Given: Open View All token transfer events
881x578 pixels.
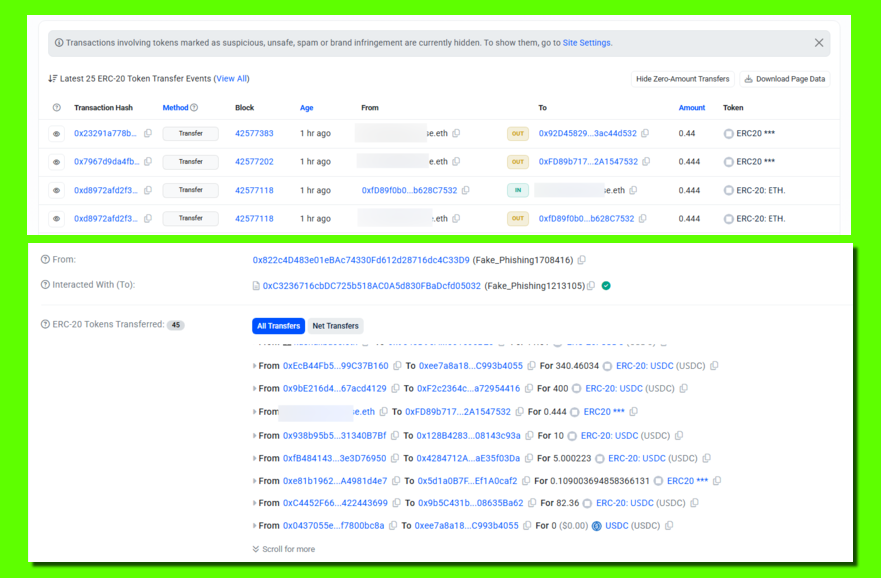Looking at the screenshot, I should 231,79.
